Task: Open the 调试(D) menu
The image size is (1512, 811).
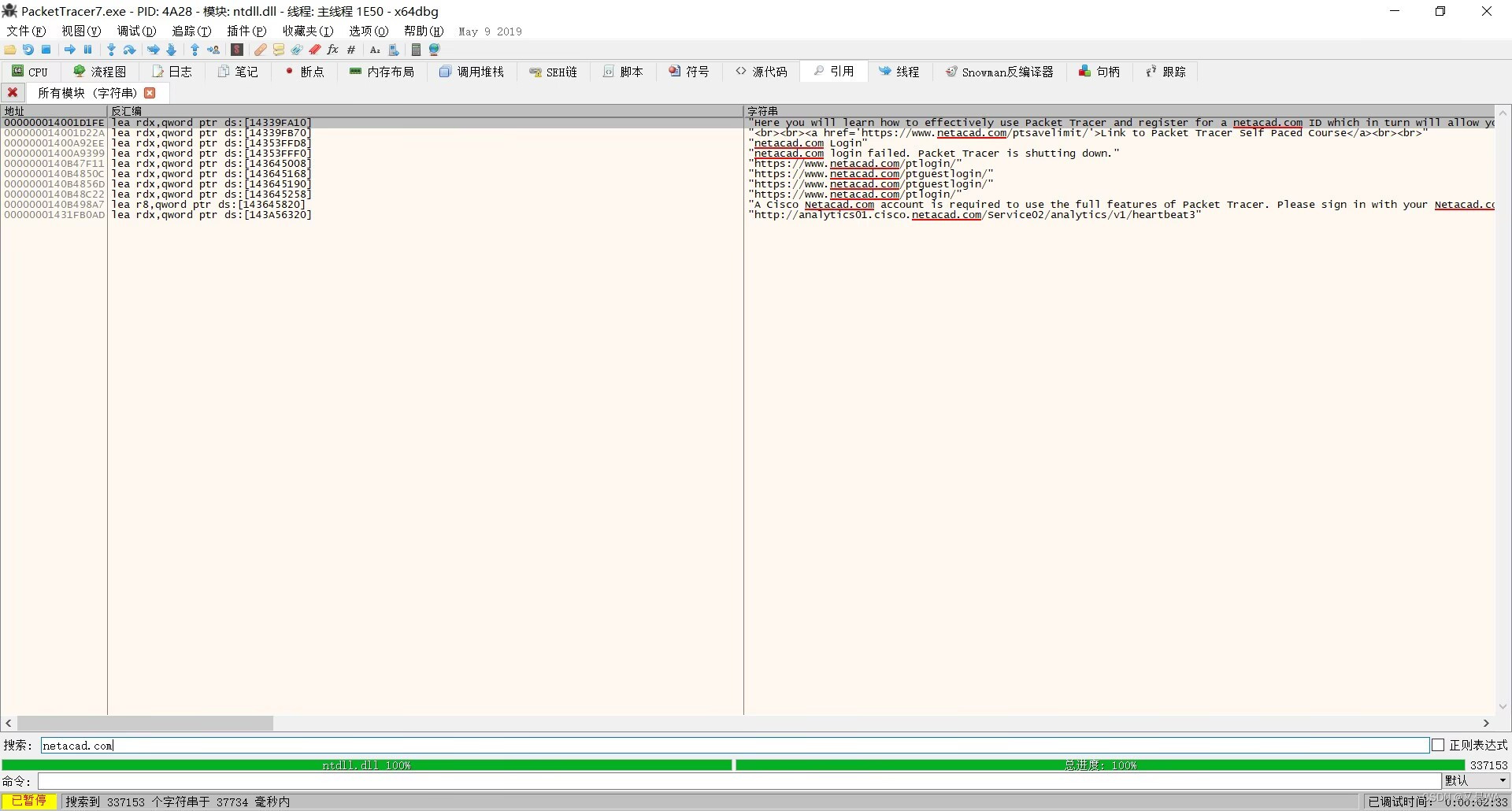Action: [136, 31]
